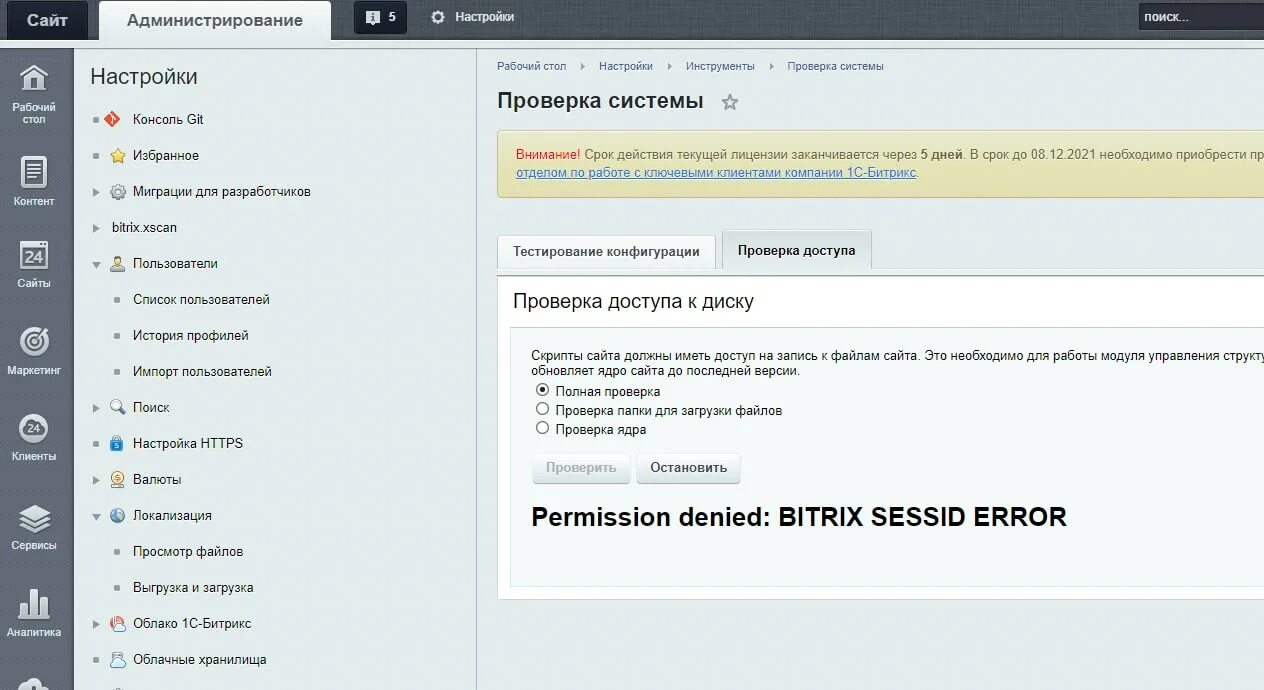Click the Облако 1С-Битрикс icon
This screenshot has width=1264, height=690.
coord(117,623)
